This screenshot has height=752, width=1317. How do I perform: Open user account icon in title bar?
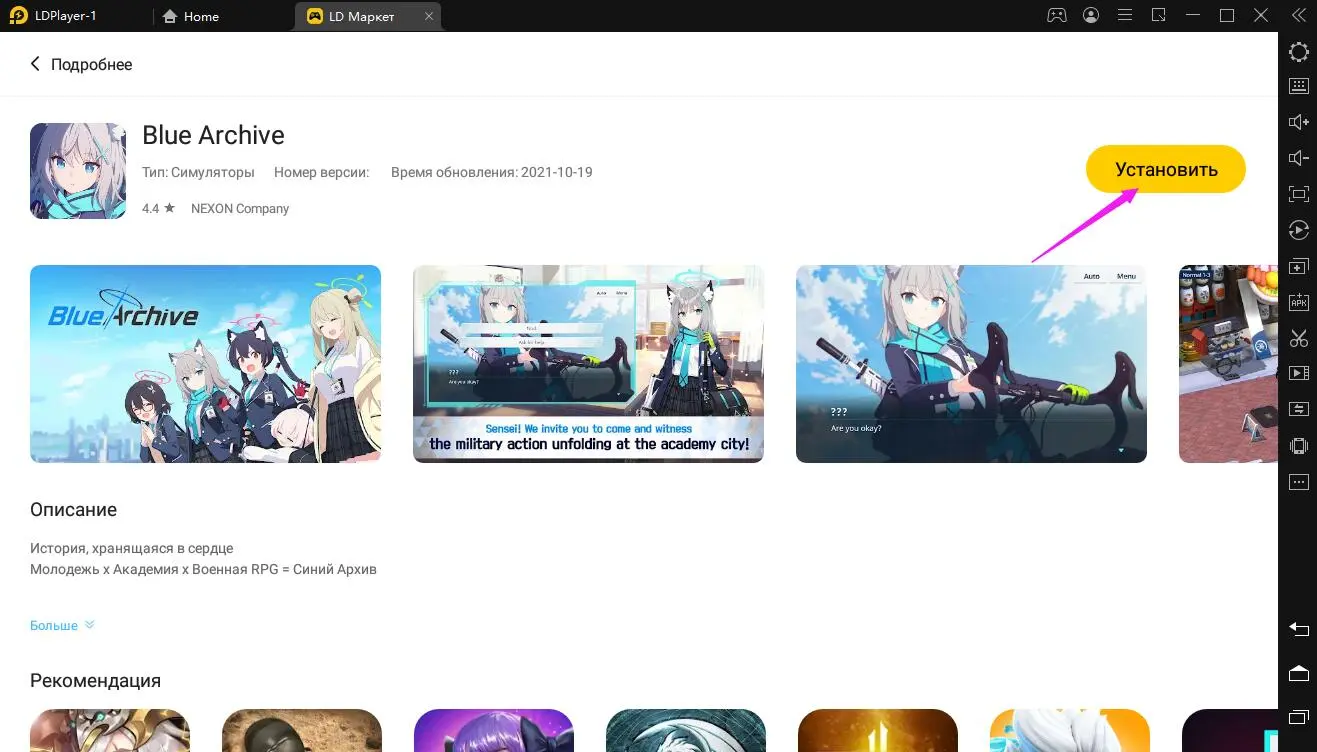click(1091, 15)
